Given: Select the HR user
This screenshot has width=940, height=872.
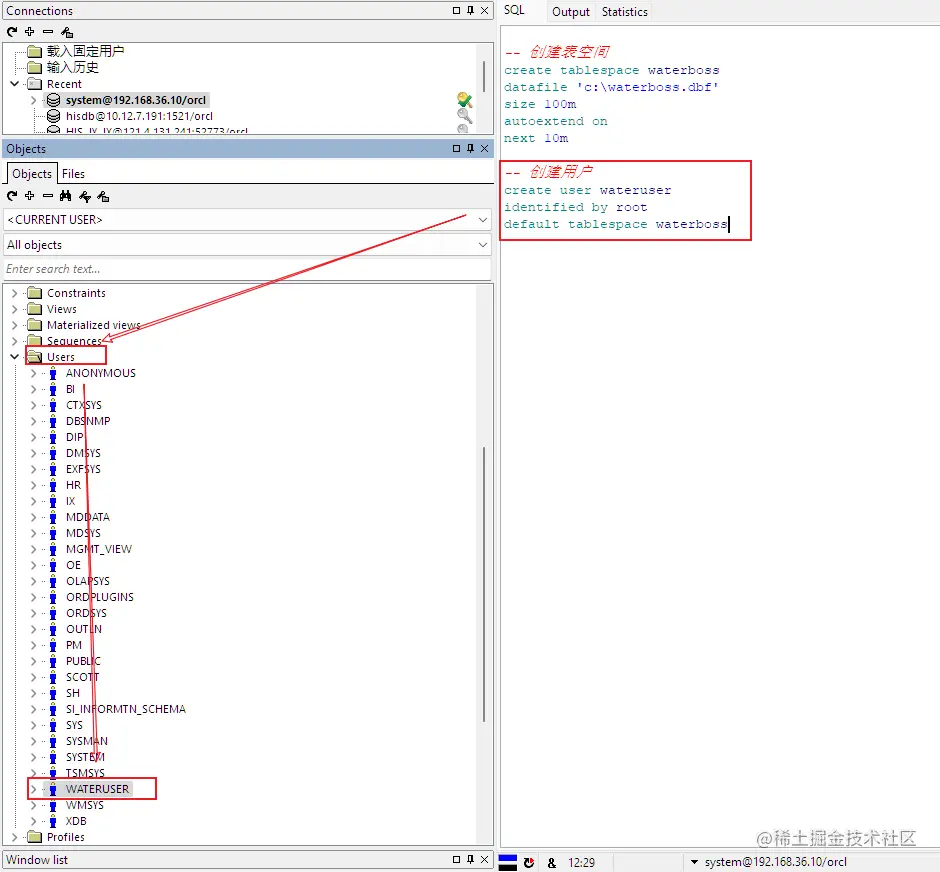Looking at the screenshot, I should click(x=73, y=485).
